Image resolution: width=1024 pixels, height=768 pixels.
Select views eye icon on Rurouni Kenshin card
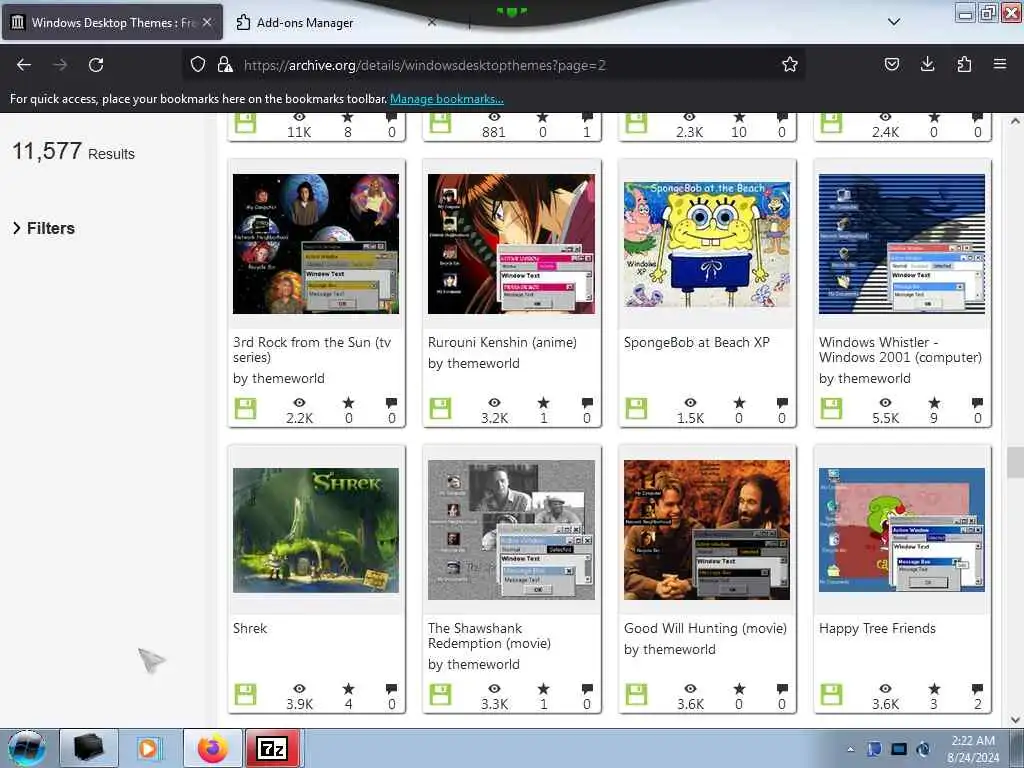coord(494,402)
